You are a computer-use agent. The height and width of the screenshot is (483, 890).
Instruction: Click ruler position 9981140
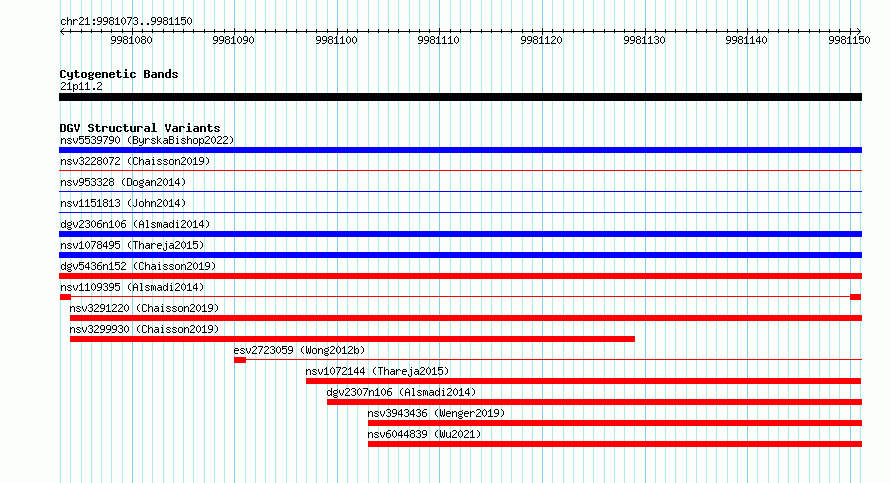point(746,40)
